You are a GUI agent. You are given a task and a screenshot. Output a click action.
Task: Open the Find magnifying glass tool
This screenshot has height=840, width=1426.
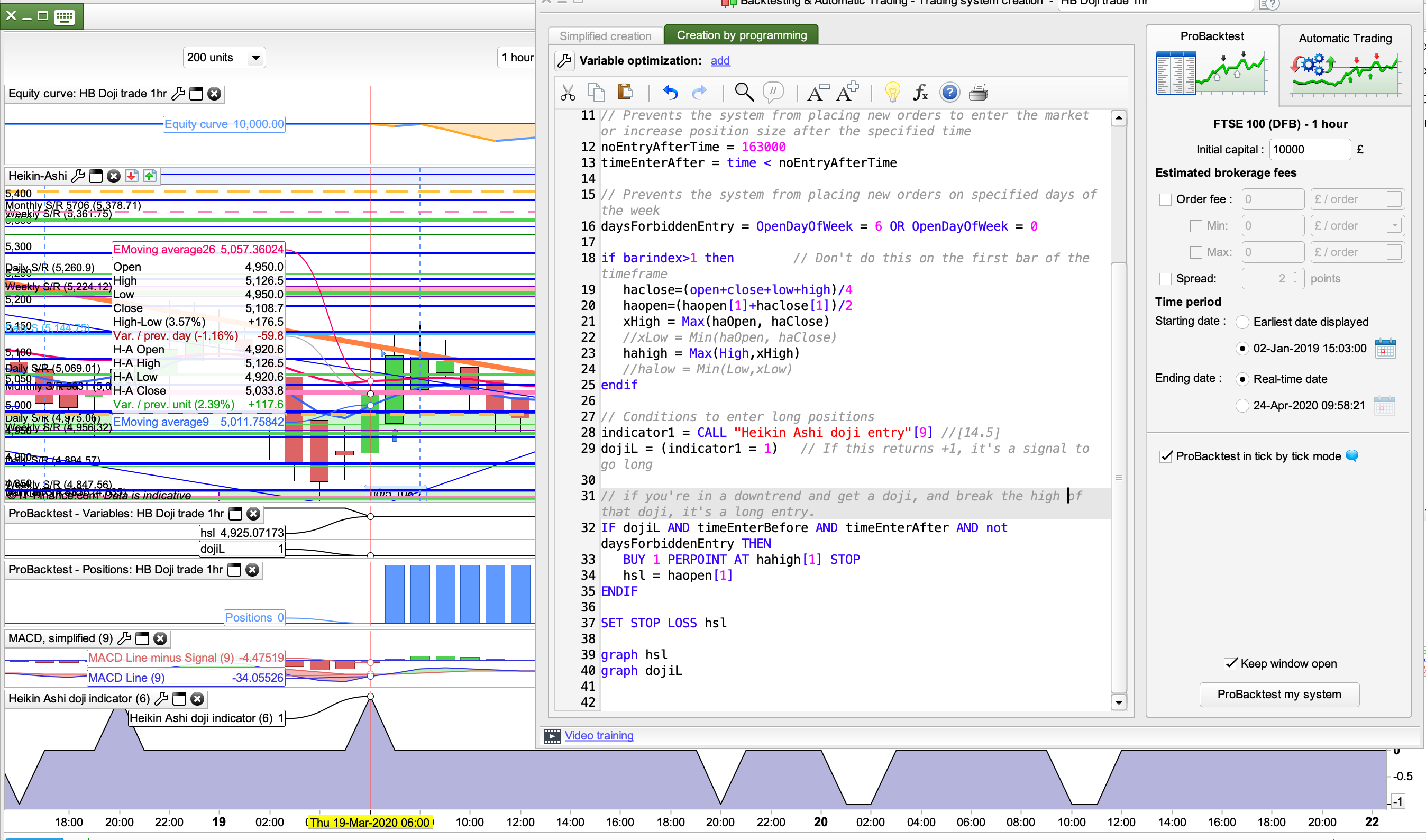click(744, 92)
